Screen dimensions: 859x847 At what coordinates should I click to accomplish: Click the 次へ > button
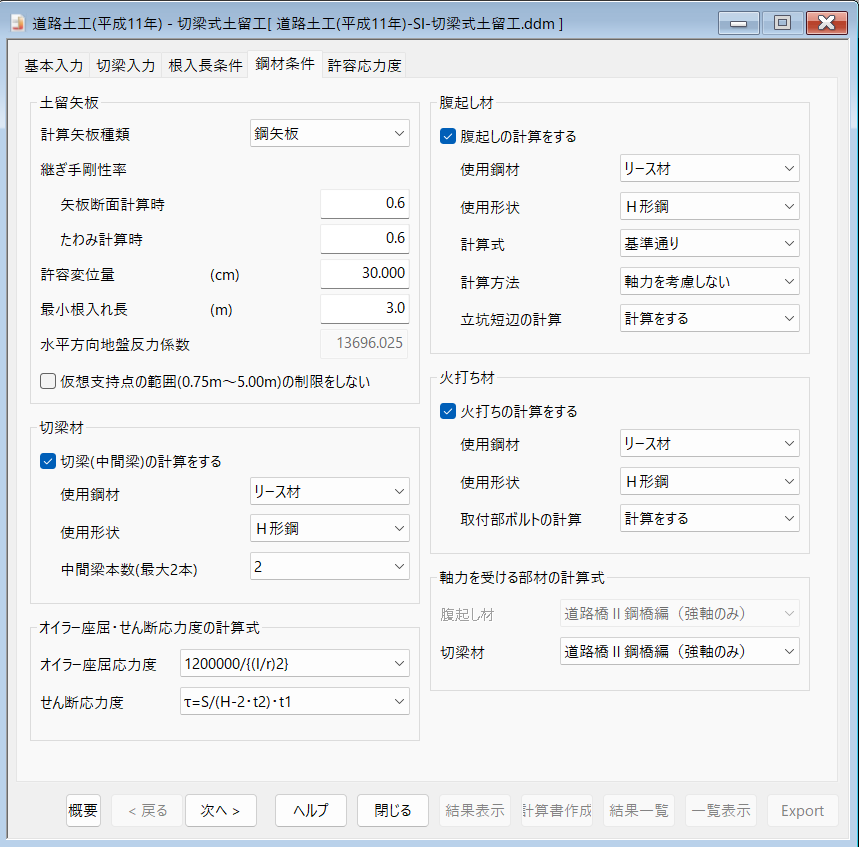click(220, 811)
